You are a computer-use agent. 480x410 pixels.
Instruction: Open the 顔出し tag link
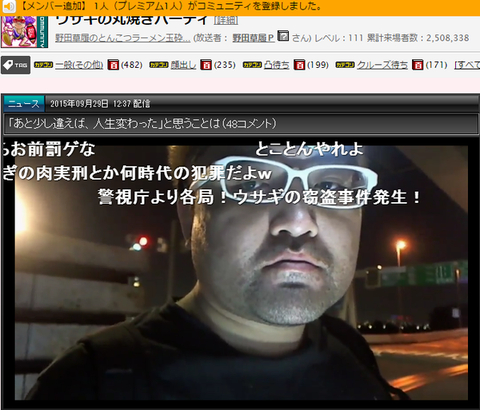pos(183,65)
